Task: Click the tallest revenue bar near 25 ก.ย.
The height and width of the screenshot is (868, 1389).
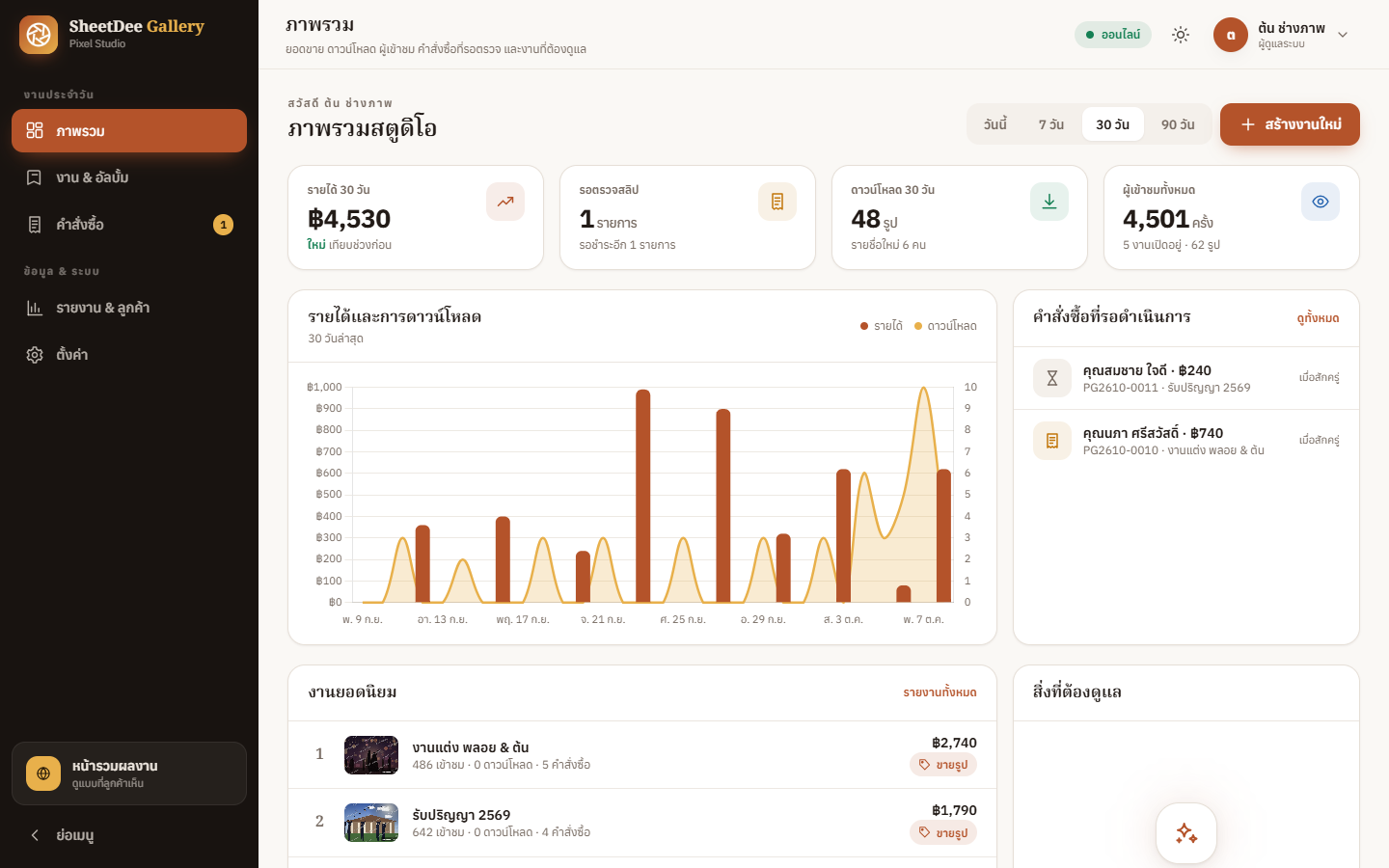Action: click(643, 496)
